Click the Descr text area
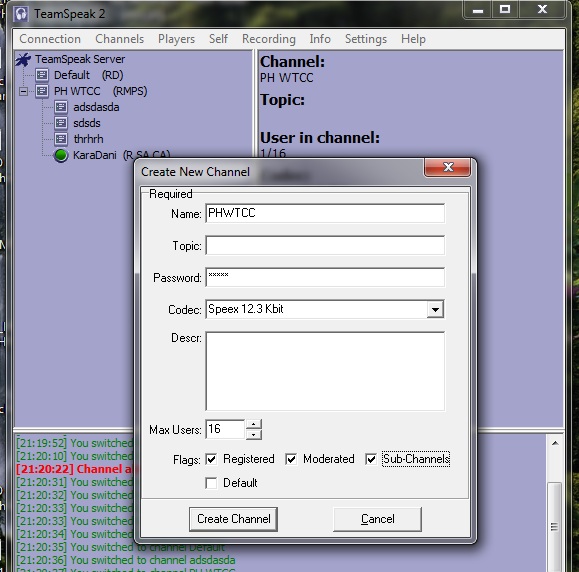 click(325, 371)
